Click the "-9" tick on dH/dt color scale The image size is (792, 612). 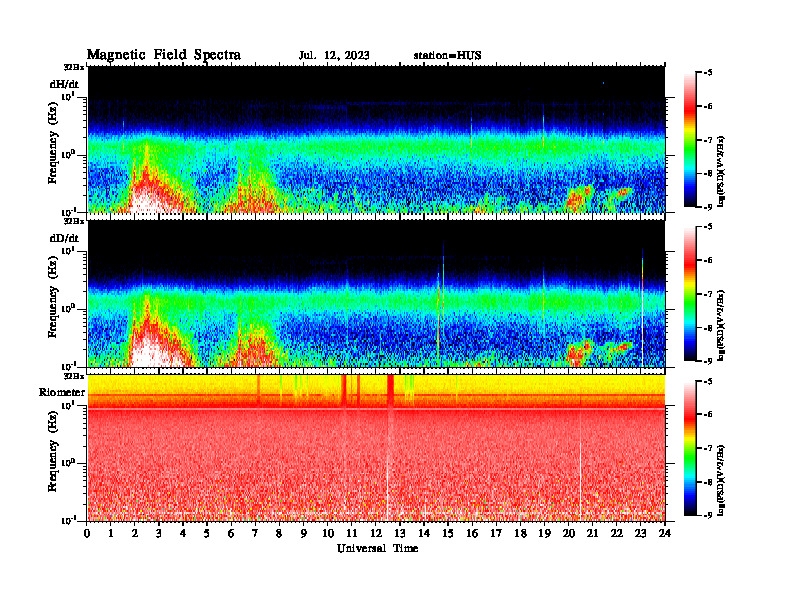click(x=708, y=207)
